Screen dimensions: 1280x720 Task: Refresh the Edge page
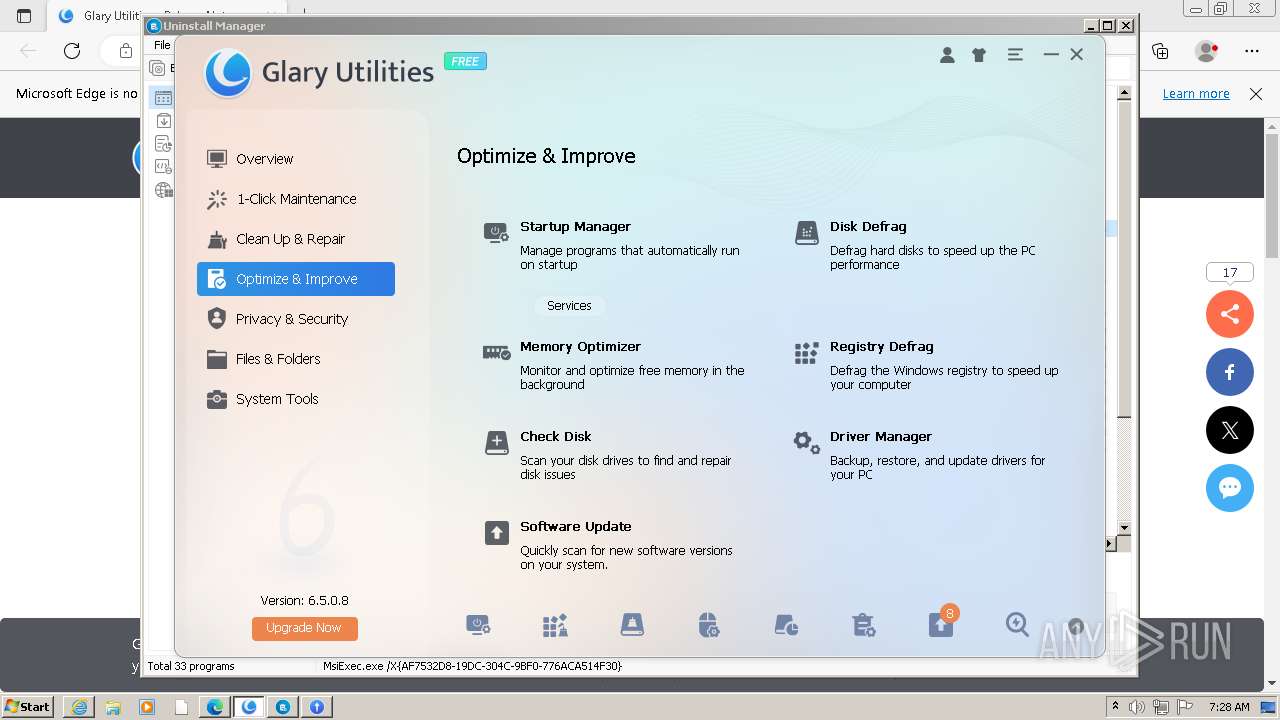click(x=72, y=51)
